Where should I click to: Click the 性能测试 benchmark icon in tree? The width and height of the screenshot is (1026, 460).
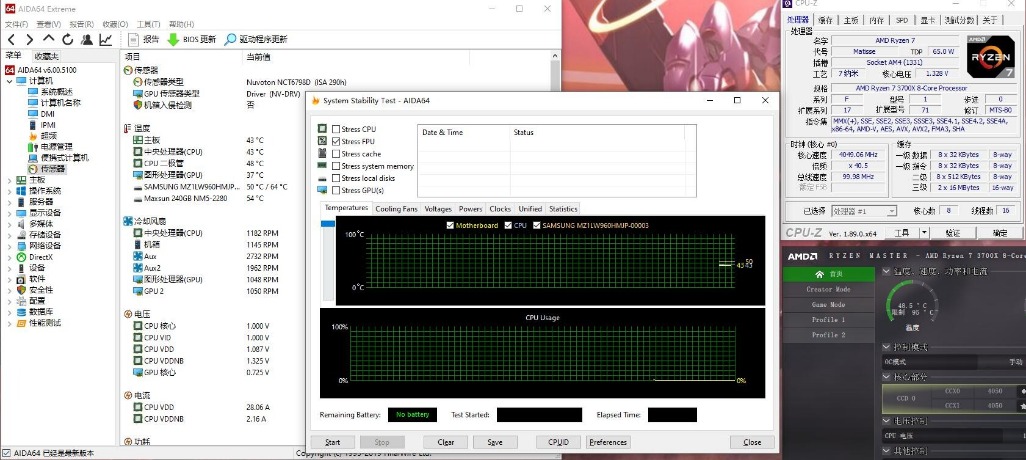22,323
